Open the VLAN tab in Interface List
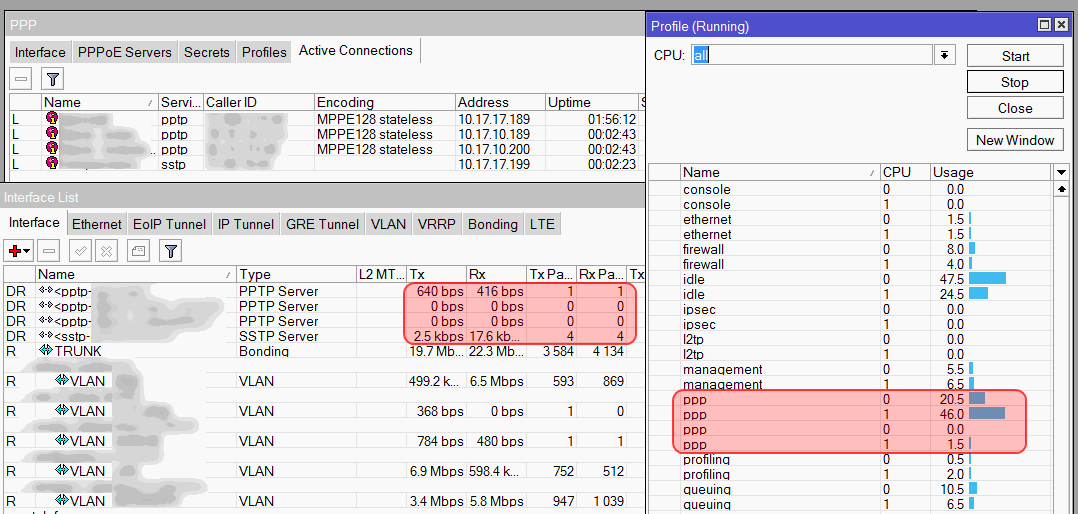The image size is (1078, 514). (388, 224)
